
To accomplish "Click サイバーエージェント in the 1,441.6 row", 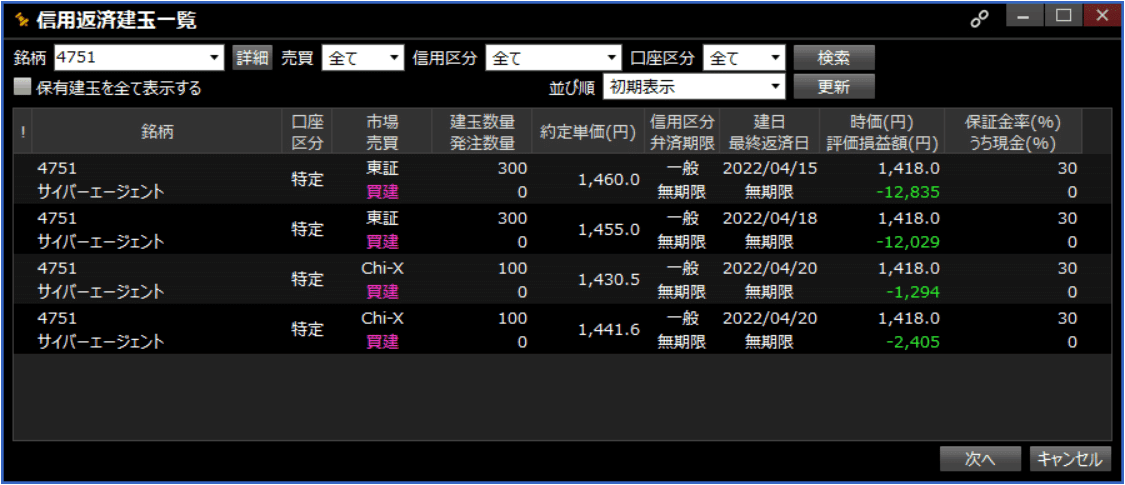I will 100,342.
